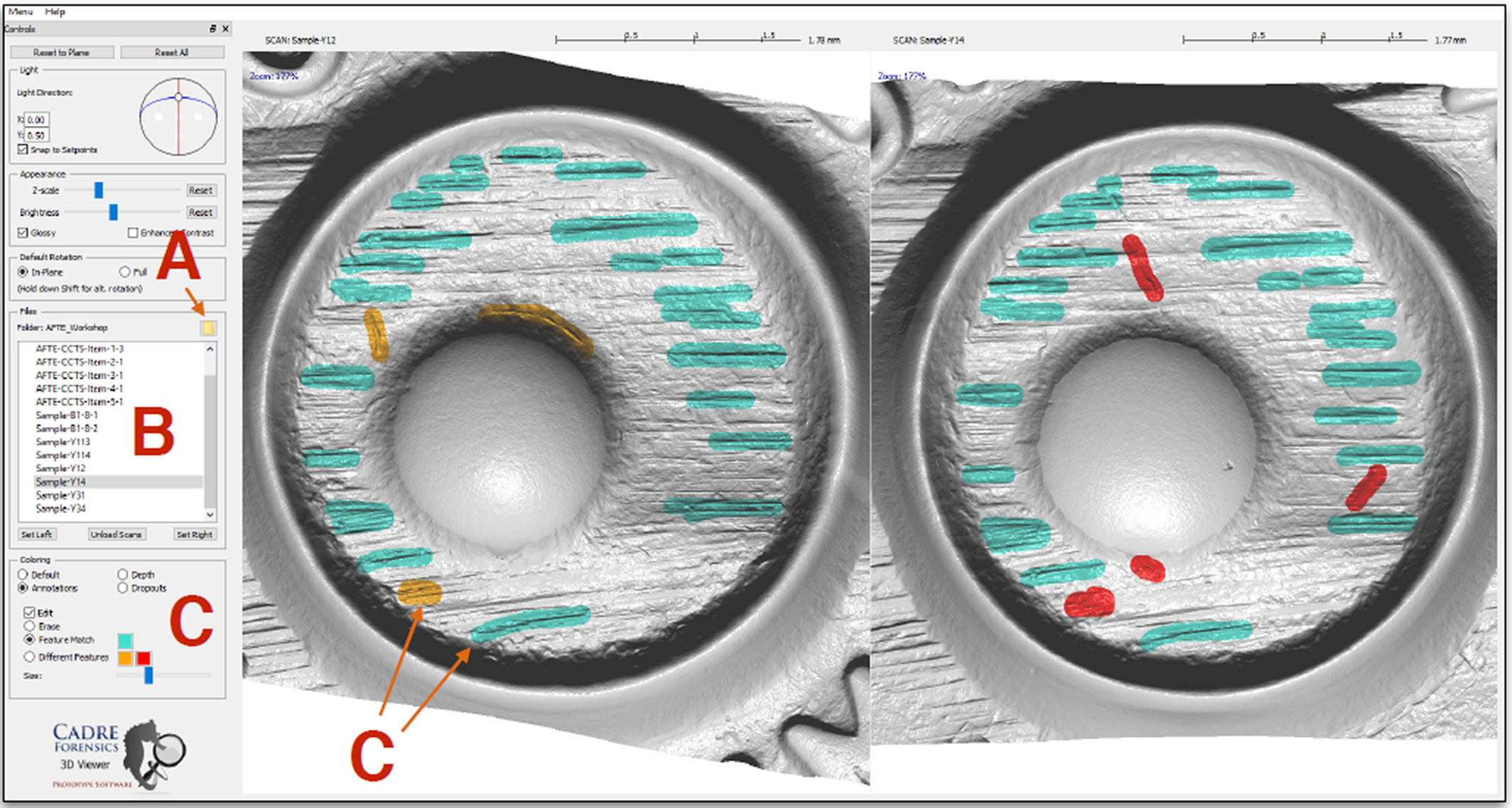The width and height of the screenshot is (1512, 808).
Task: Select Sample-Y114 in file list
Action: point(63,455)
